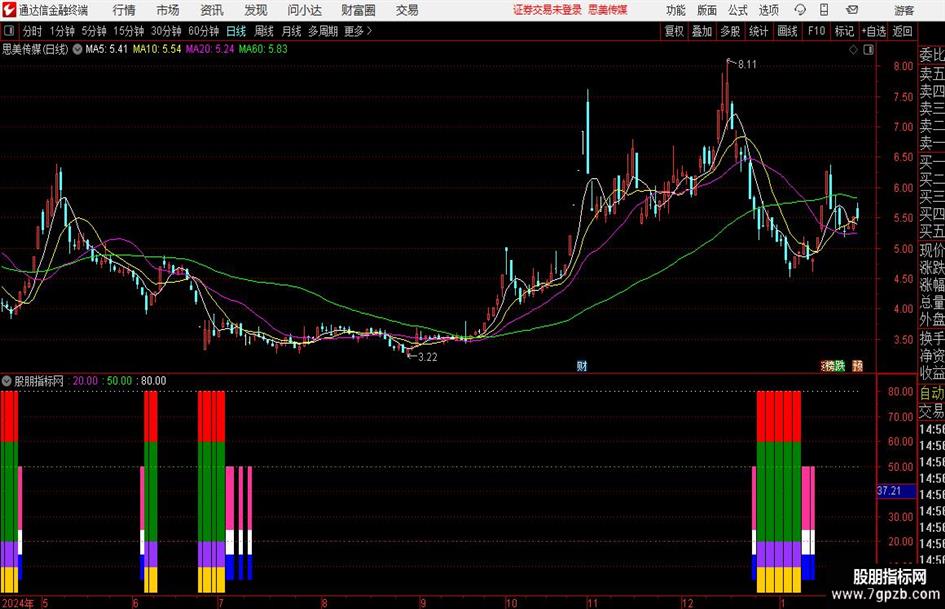Screen dimensions: 945x609
Task: Open the 画线 drawing tools
Action: 787,31
